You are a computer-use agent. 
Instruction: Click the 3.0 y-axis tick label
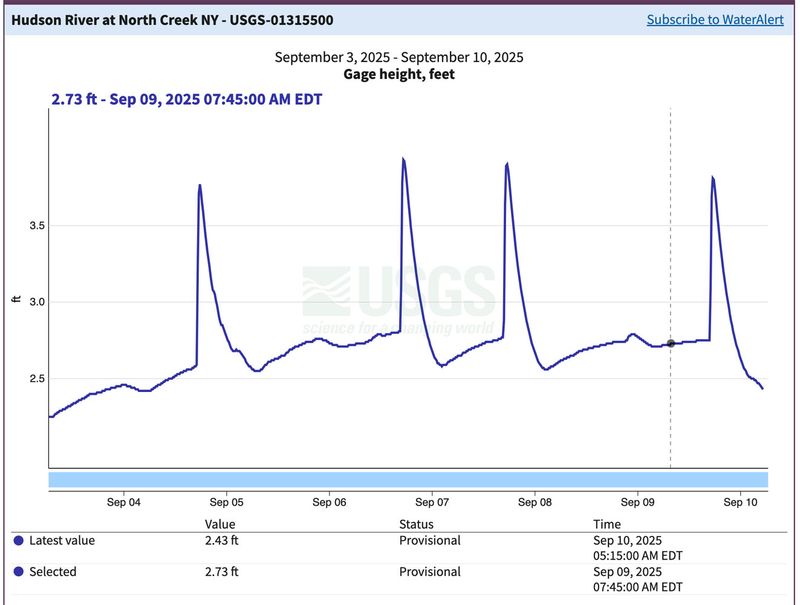37,302
